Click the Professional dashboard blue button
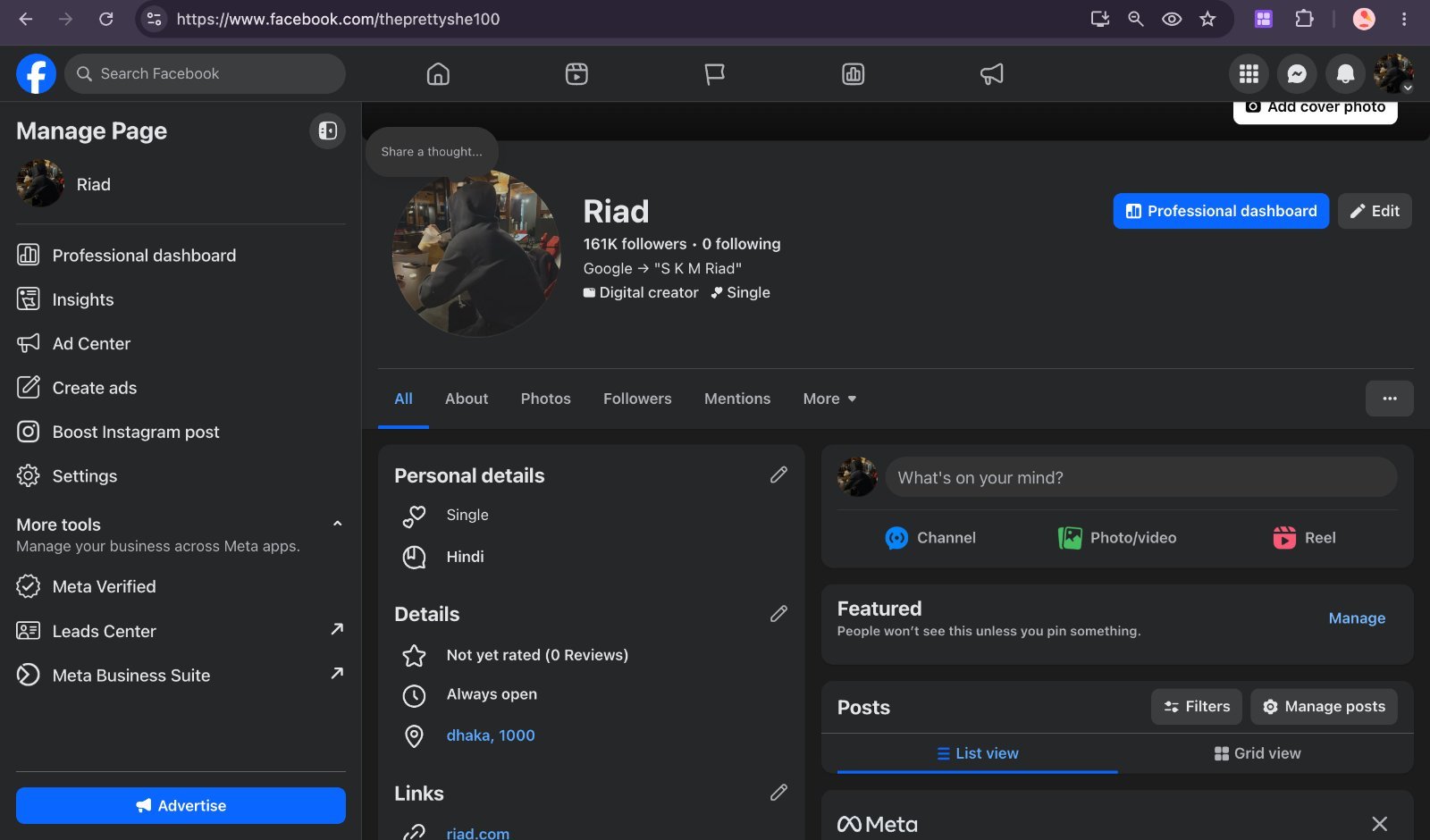 coord(1220,211)
